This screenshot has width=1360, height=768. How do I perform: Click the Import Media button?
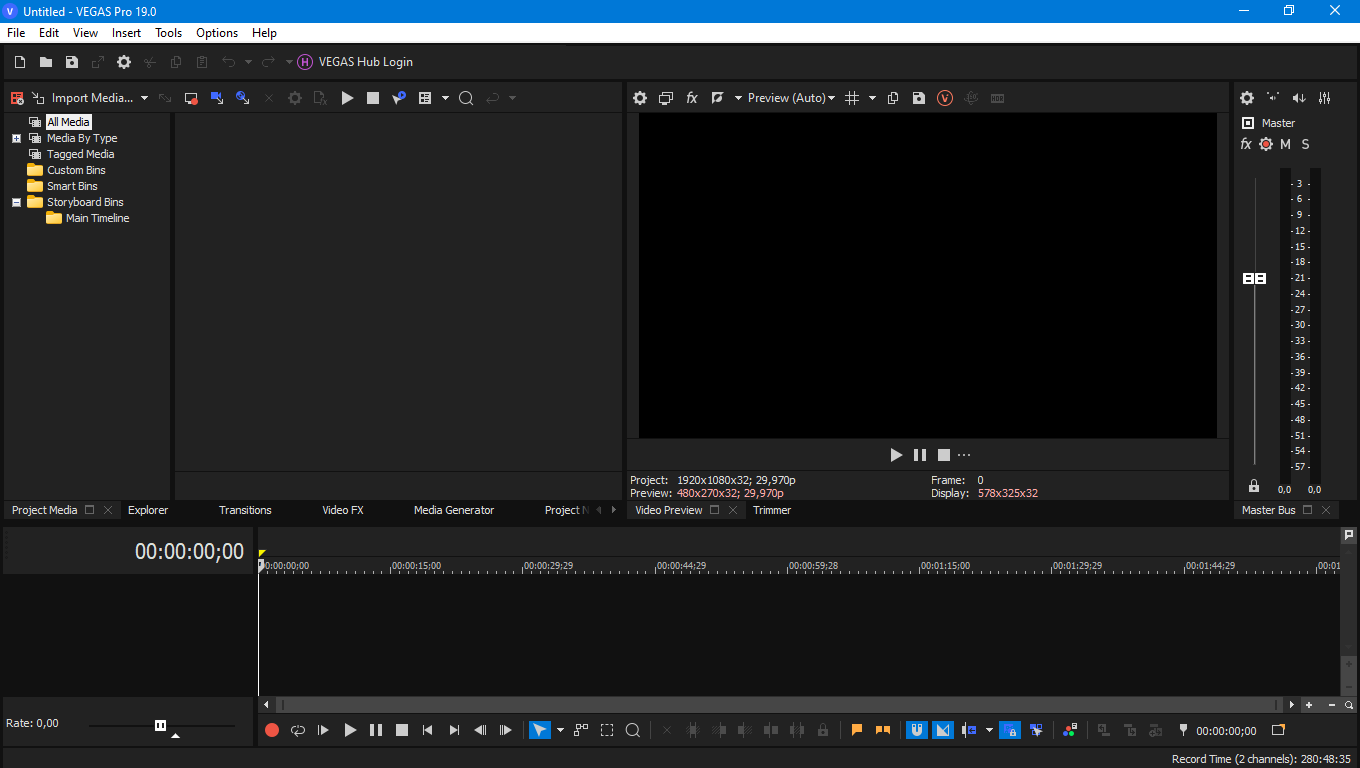[82, 98]
